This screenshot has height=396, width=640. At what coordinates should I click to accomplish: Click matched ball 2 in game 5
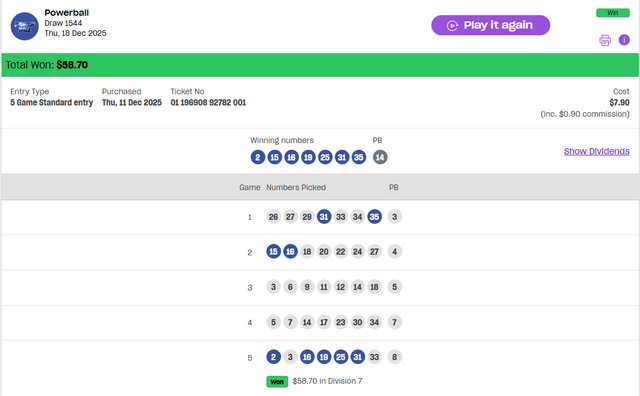[273, 357]
